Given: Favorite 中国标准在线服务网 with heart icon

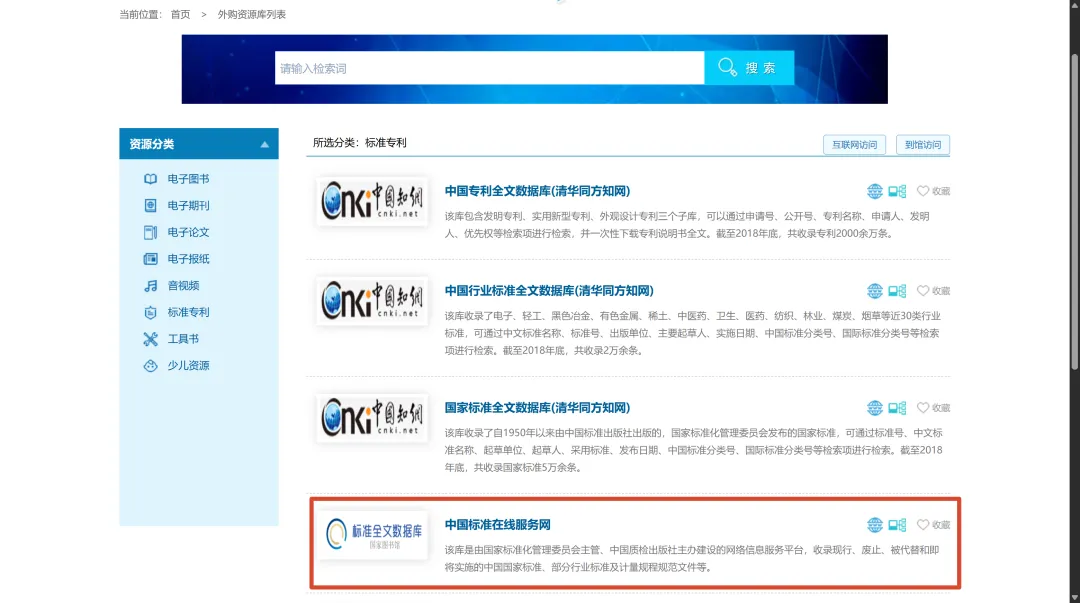Looking at the screenshot, I should tap(923, 525).
